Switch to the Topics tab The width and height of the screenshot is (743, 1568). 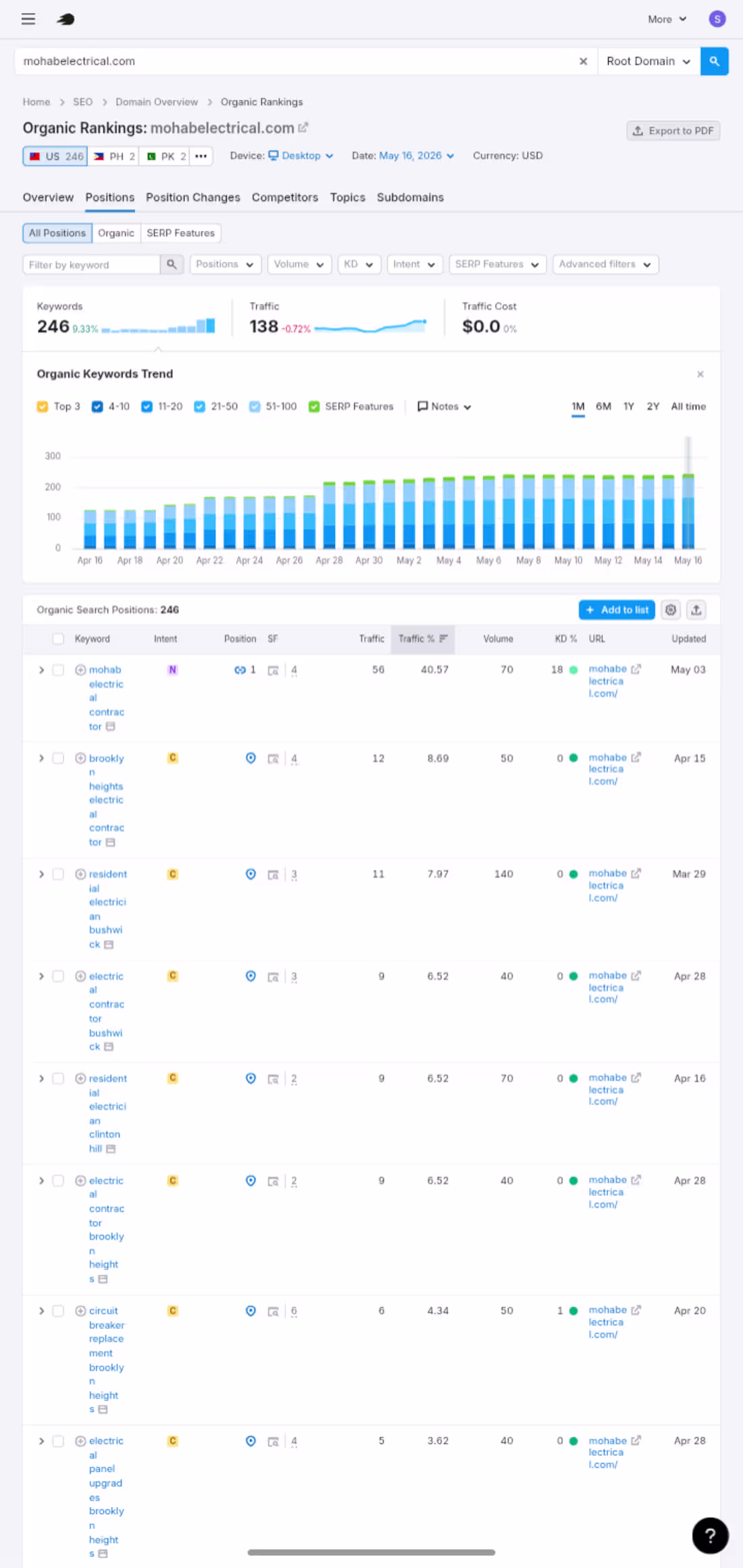[x=347, y=197]
